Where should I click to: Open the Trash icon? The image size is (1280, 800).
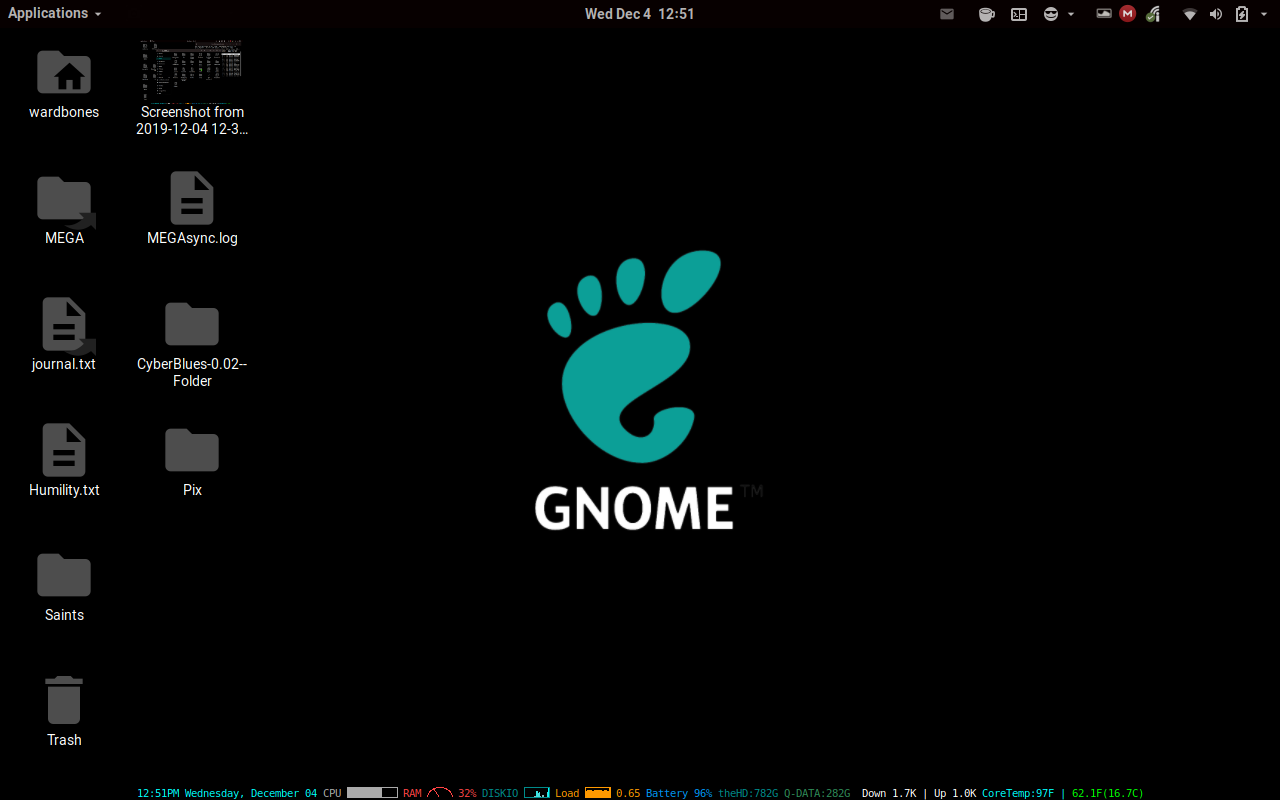pyautogui.click(x=64, y=700)
